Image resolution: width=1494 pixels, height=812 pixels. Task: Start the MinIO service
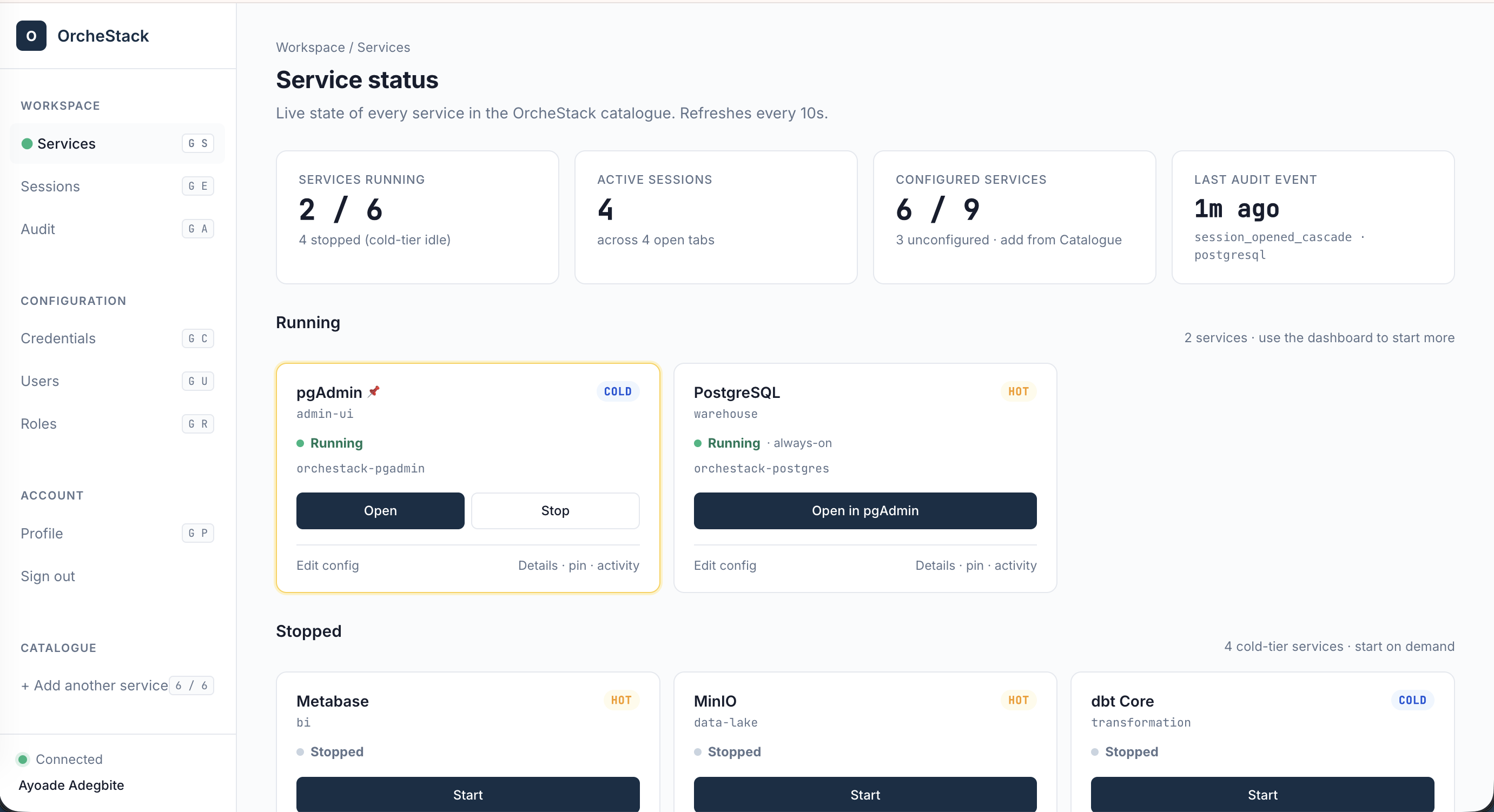(x=865, y=795)
